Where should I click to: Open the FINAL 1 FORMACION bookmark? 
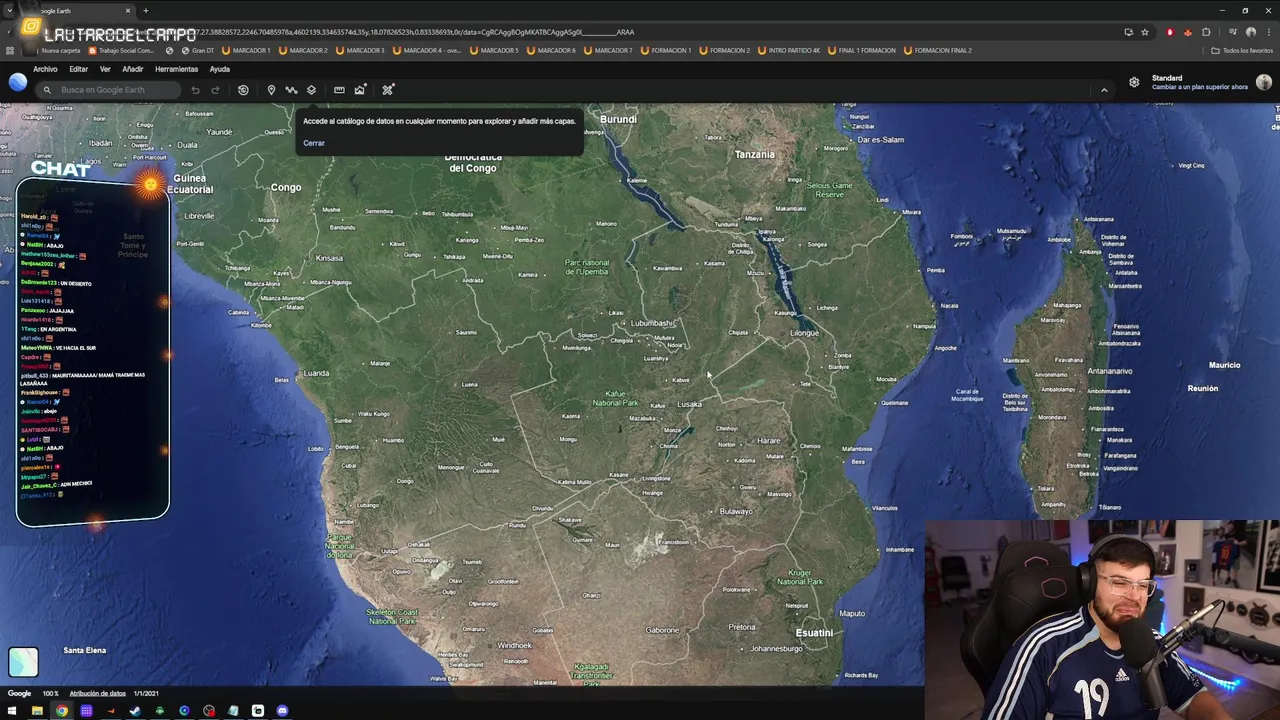(x=861, y=50)
